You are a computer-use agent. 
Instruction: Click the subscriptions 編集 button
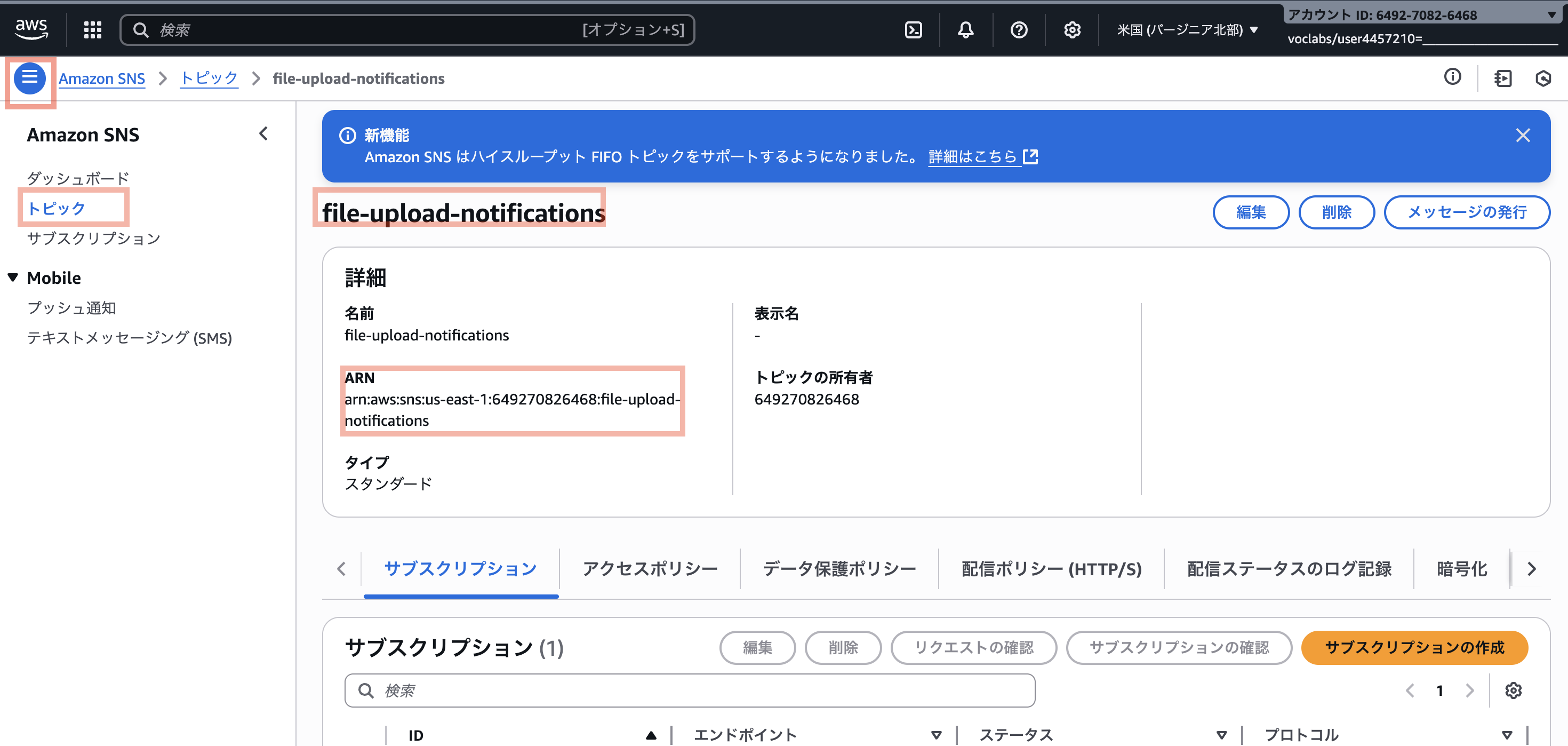click(757, 647)
